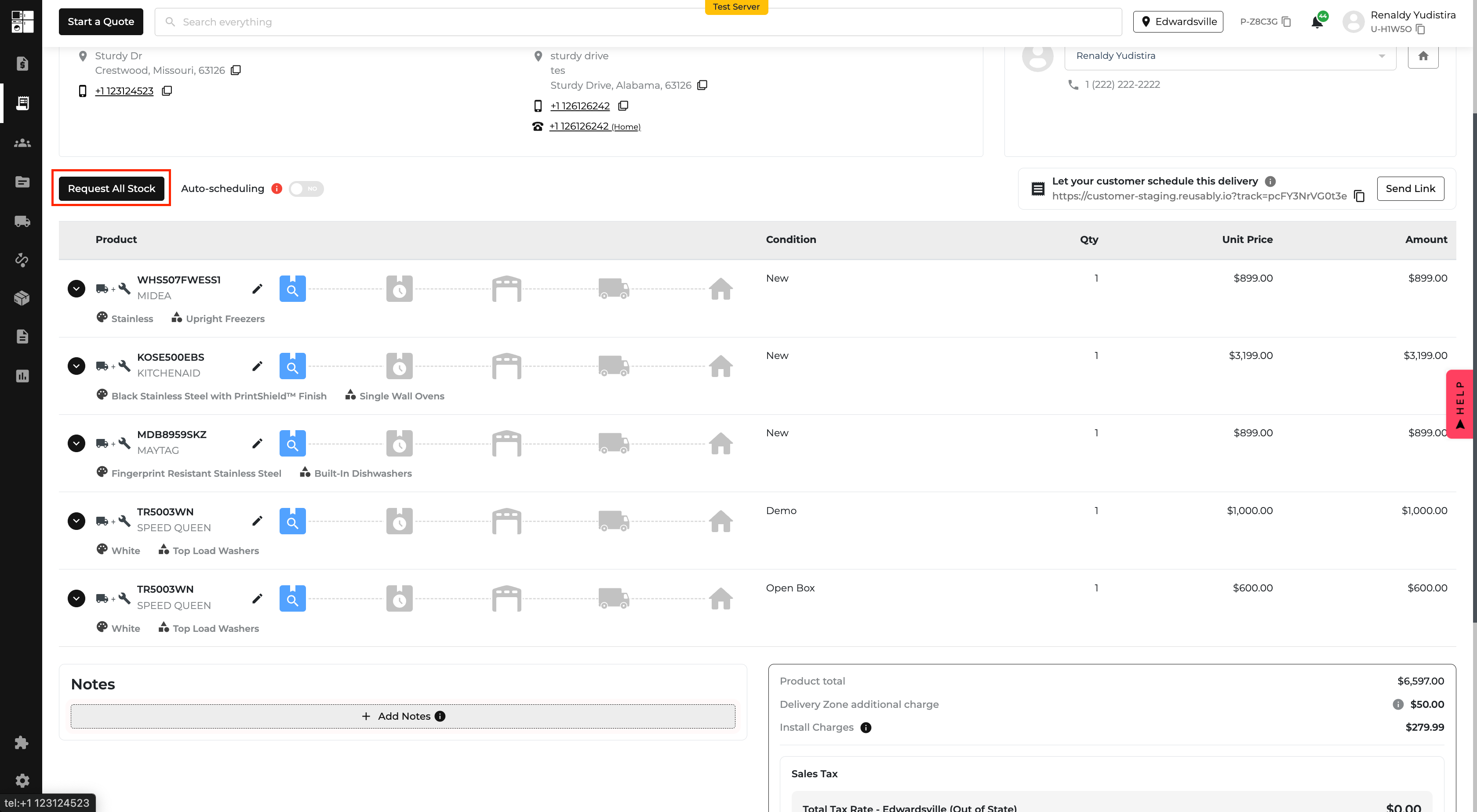
Task: Open the delivery truck icon in the sidebar
Action: (x=22, y=221)
